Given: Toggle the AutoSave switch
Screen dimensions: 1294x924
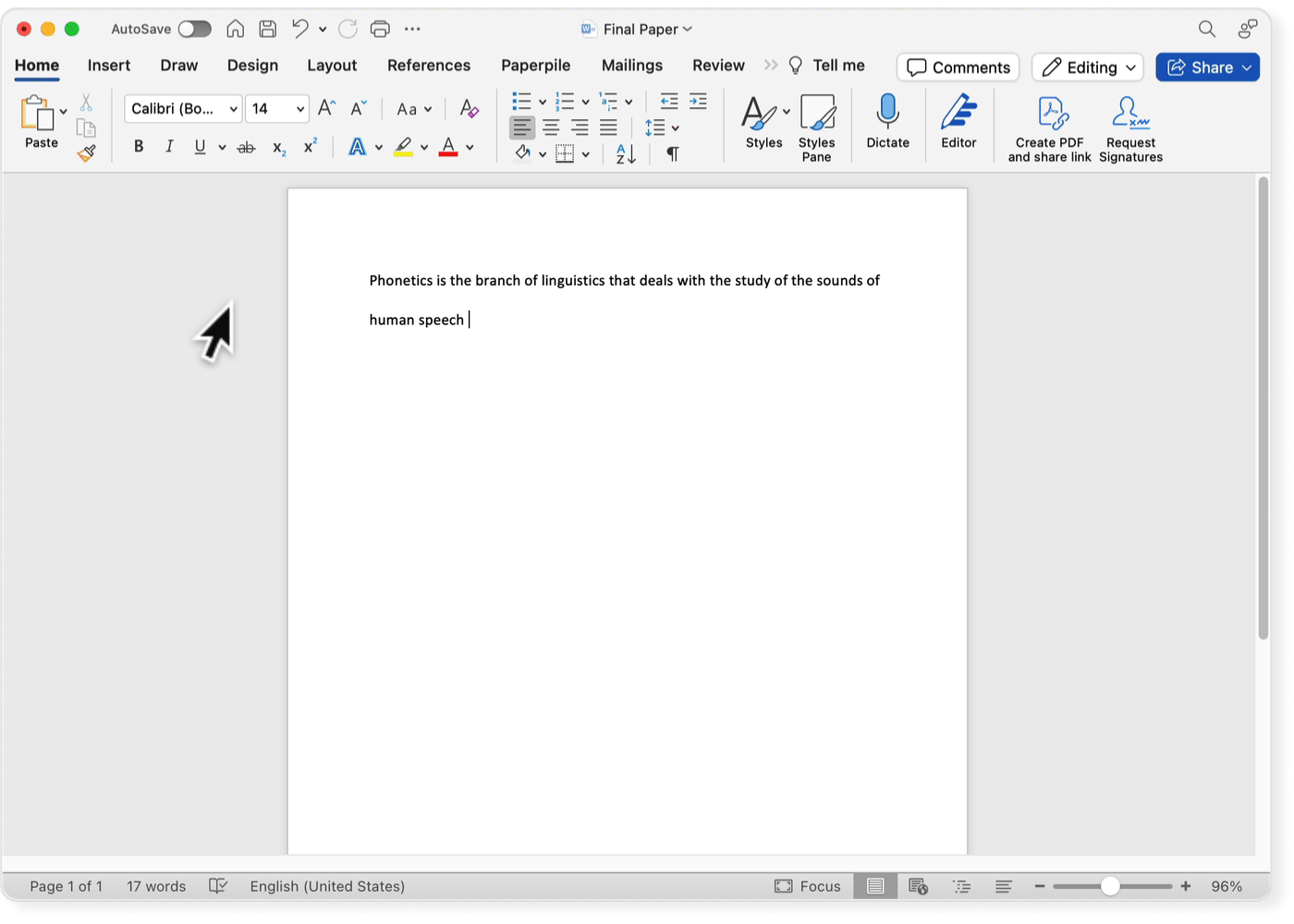Looking at the screenshot, I should tap(194, 29).
